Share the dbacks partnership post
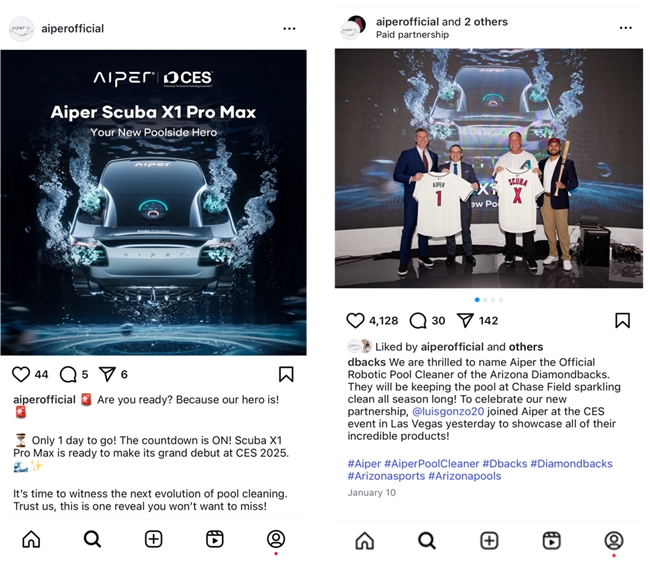Screen dimensions: 650x567 465,320
